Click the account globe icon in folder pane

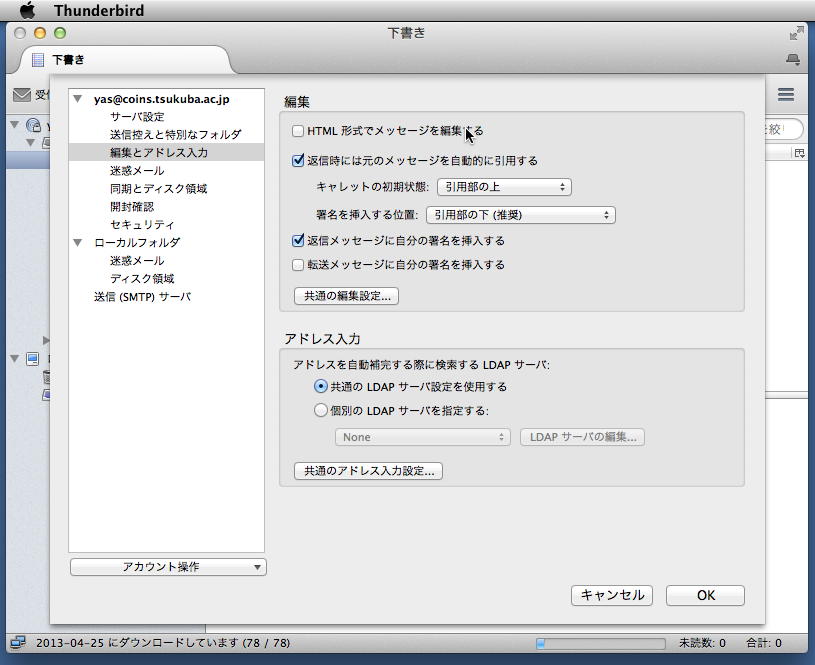(x=33, y=125)
